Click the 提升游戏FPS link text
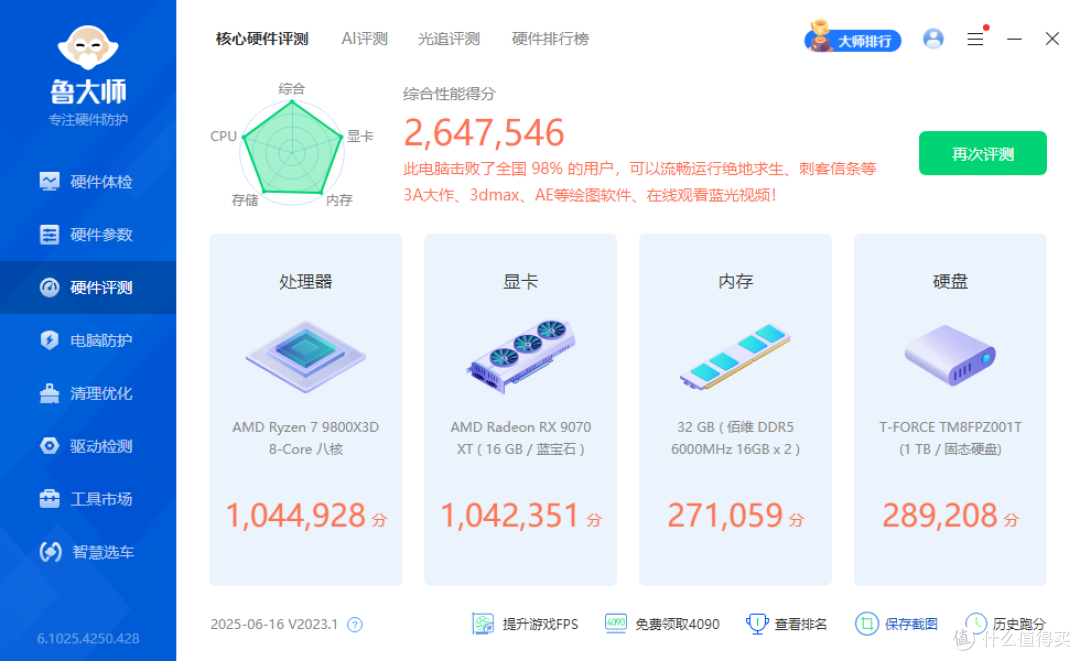This screenshot has height=661, width=1080. click(540, 625)
